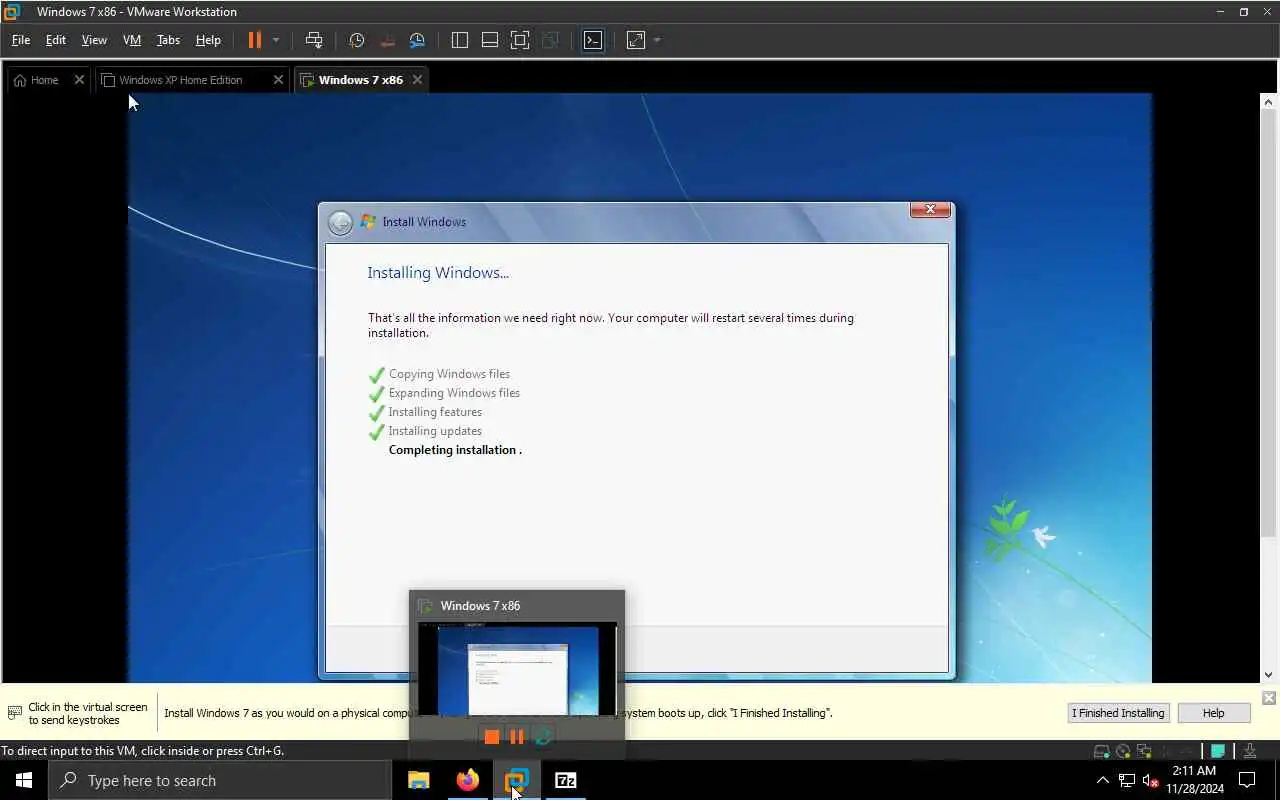The image size is (1280, 800).
Task: Pause the VM with the orange toolbar button
Action: point(254,40)
